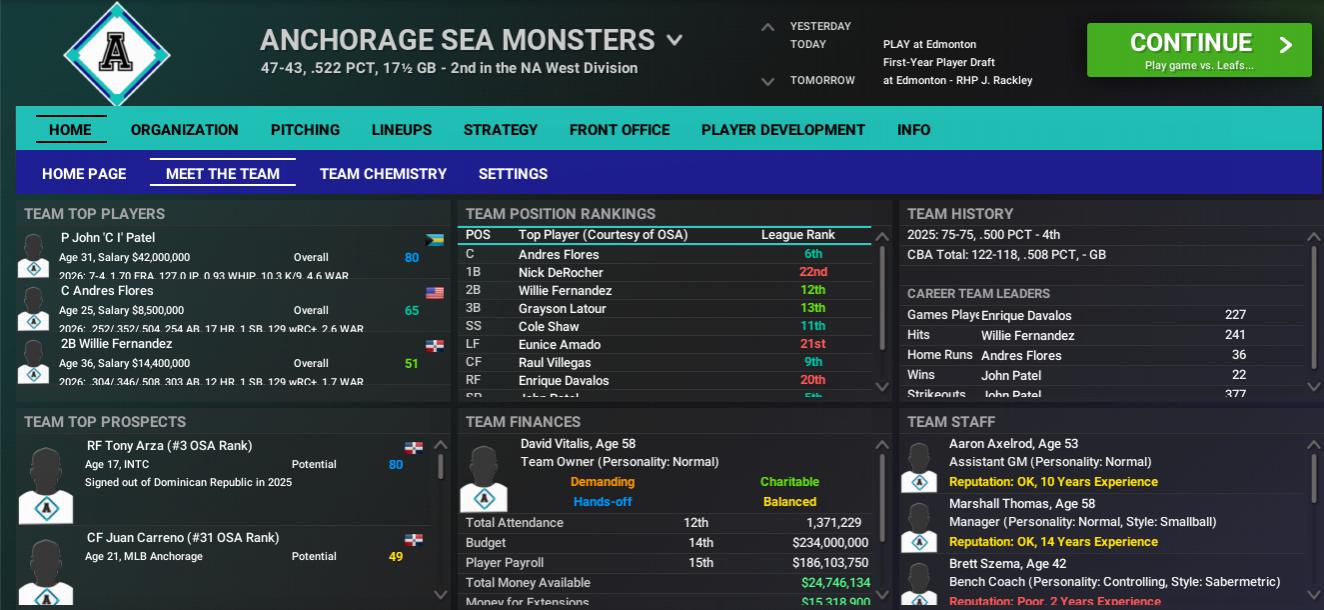Click owner David Vitalis's portrait icon
This screenshot has width=1324, height=610.
[483, 478]
